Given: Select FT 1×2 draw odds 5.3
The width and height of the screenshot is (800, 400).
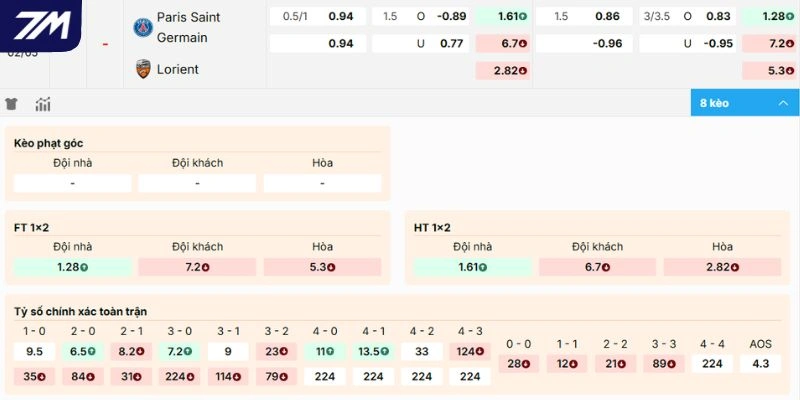Looking at the screenshot, I should click(322, 267).
